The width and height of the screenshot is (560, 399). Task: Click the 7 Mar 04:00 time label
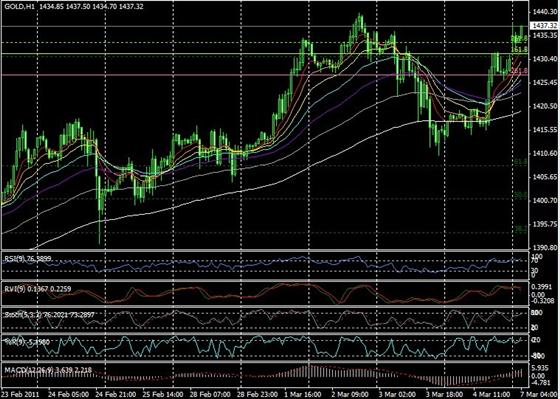coord(539,394)
